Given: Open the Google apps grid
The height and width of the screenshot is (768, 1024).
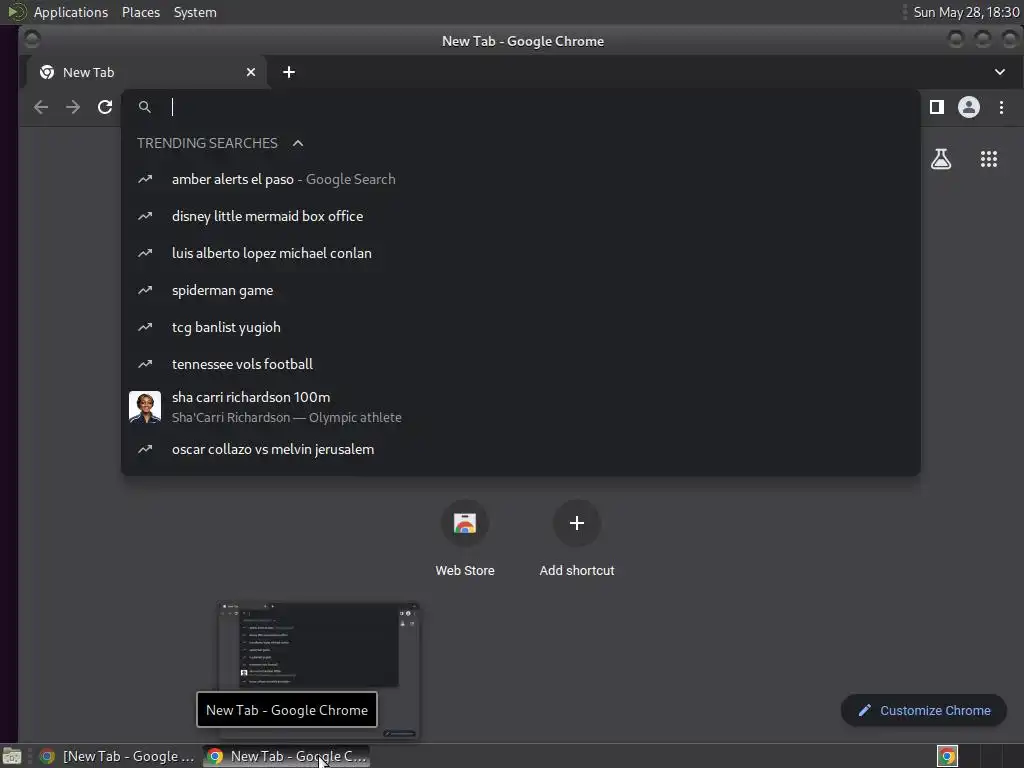Looking at the screenshot, I should tap(989, 159).
